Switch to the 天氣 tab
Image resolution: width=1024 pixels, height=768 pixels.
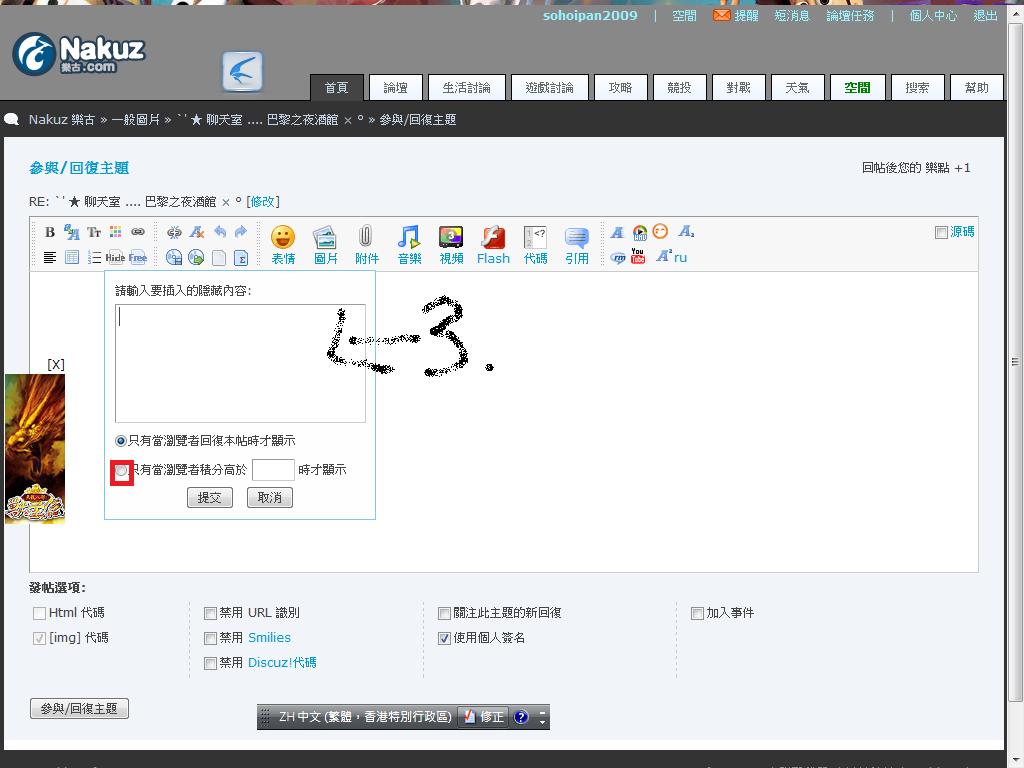[797, 88]
